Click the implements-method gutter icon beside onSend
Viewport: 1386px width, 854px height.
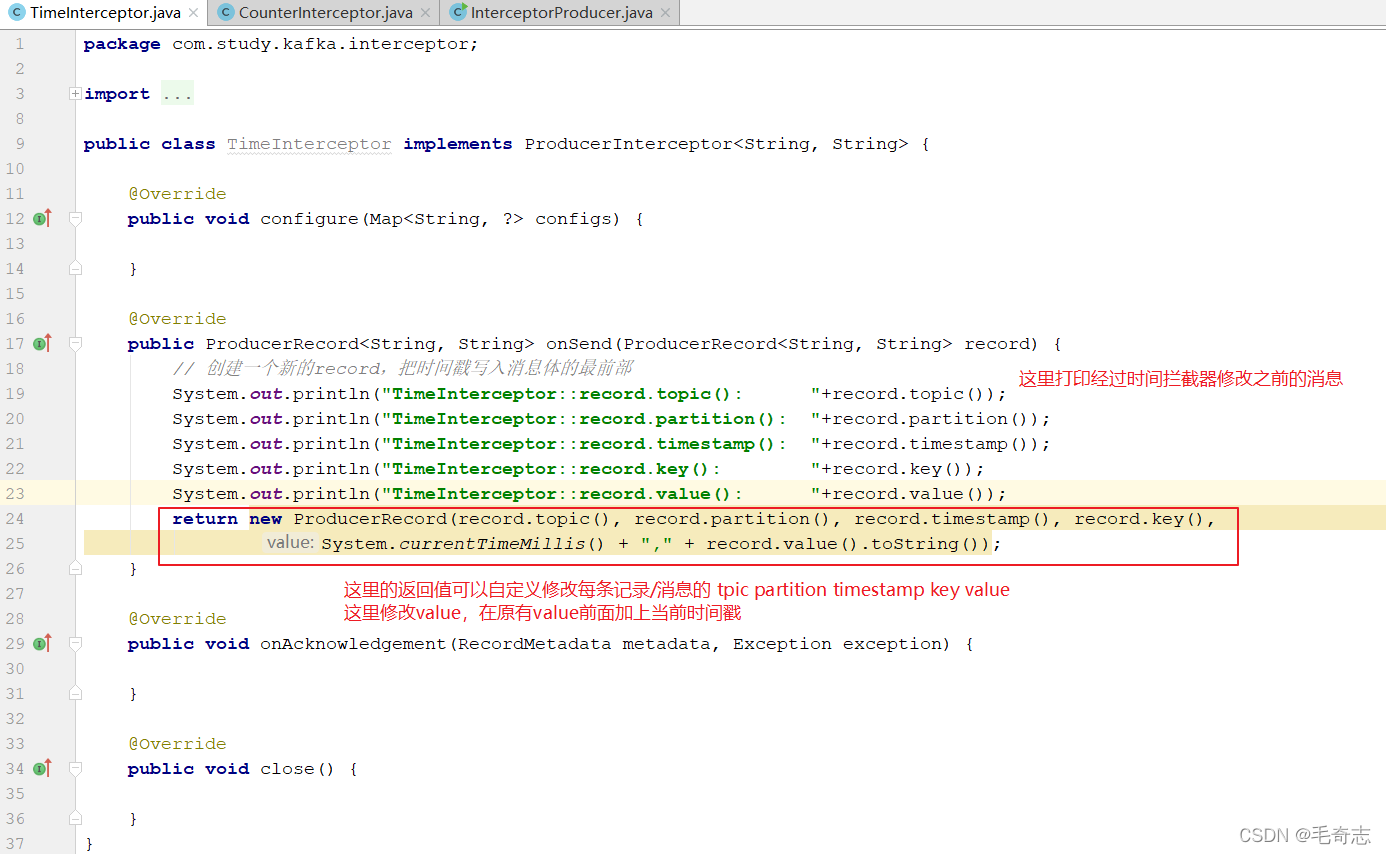[x=41, y=343]
